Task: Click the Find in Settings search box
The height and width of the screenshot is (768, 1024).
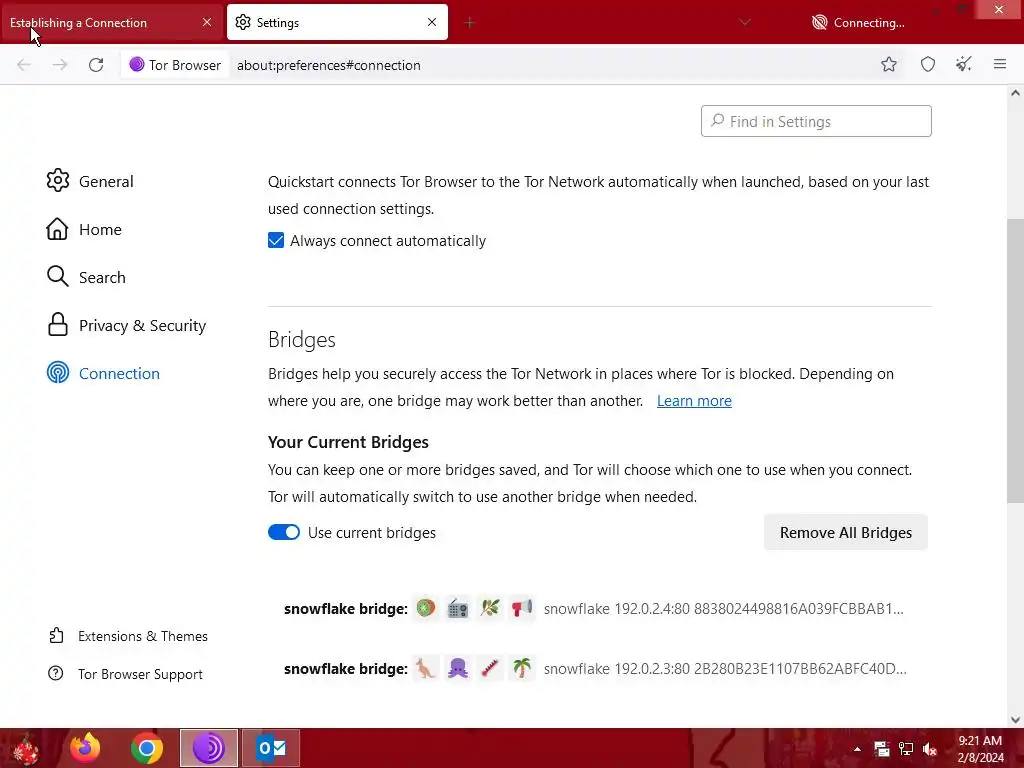Action: (816, 121)
